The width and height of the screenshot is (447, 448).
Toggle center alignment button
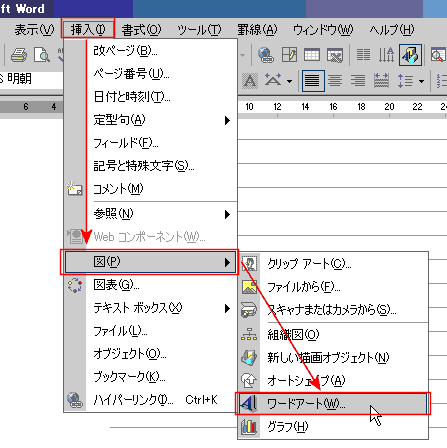tap(335, 81)
